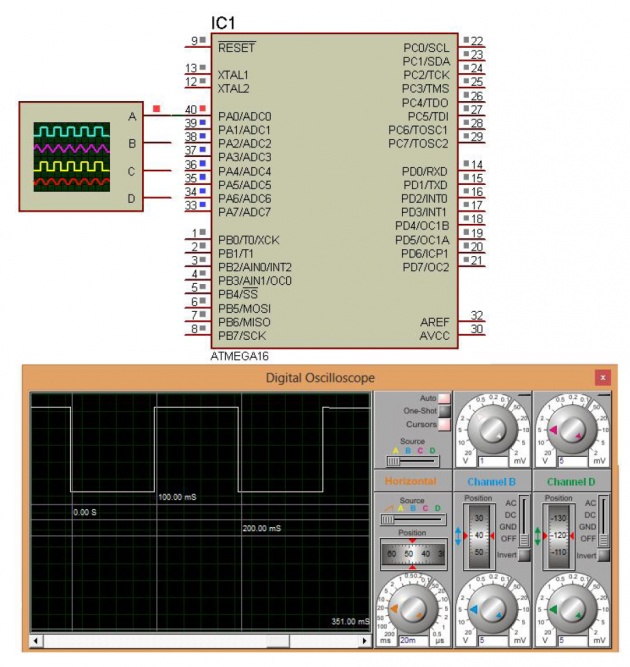Click the timebase field showing 20m
Viewport: 630px width, 667px height.
[x=413, y=640]
